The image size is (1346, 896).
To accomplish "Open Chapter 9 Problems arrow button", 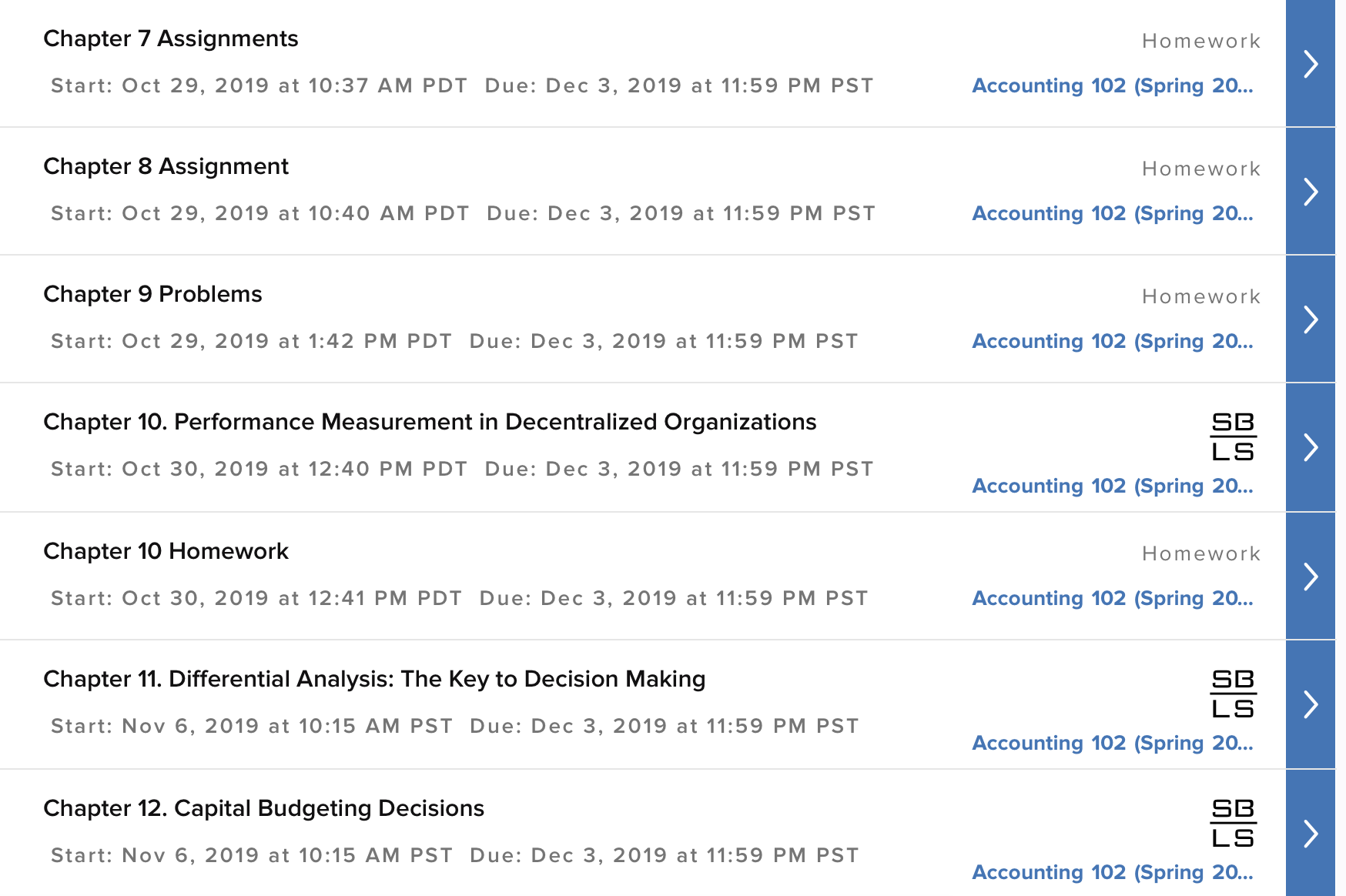I will [1310, 319].
